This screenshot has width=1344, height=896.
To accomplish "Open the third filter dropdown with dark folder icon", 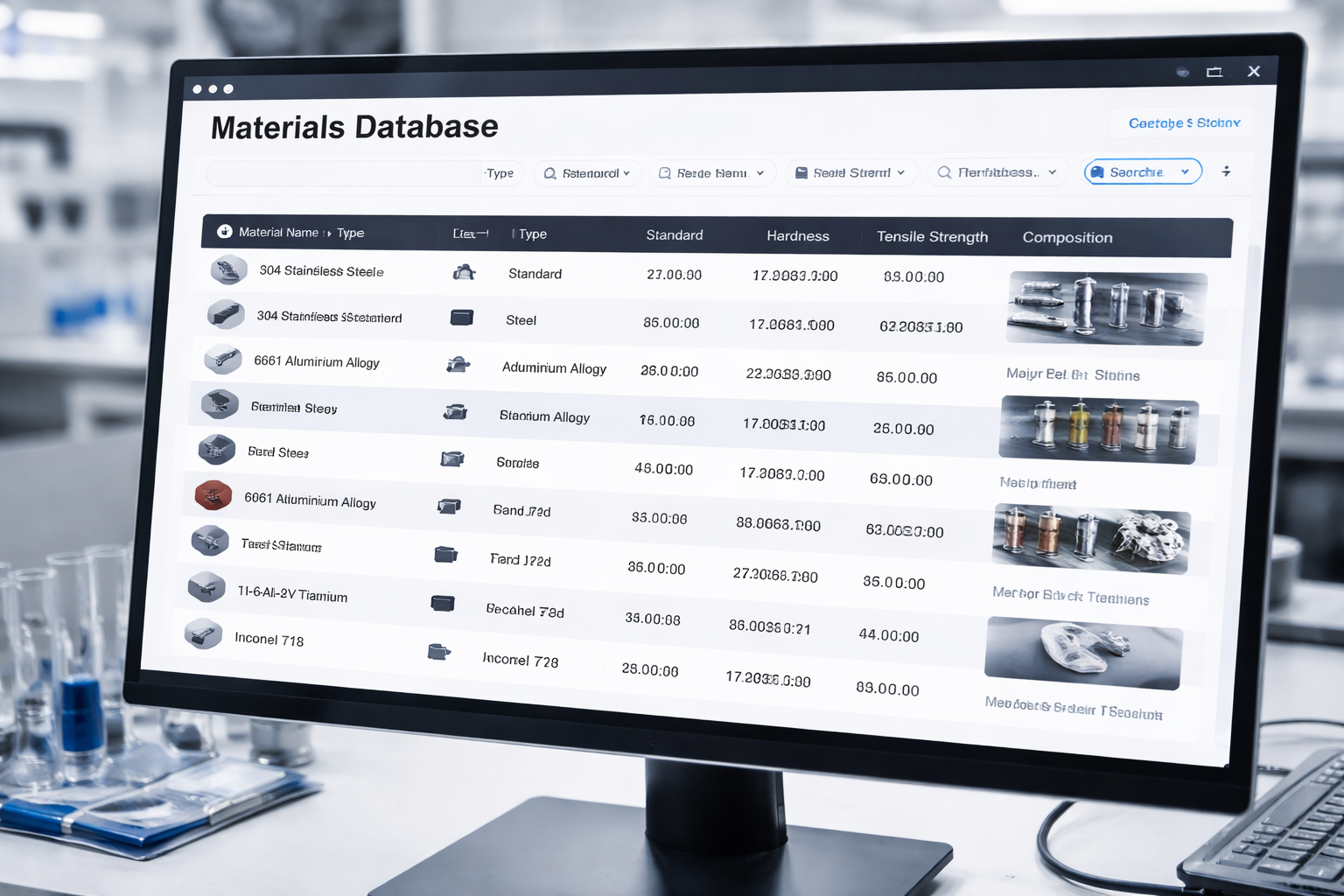I will (x=850, y=173).
